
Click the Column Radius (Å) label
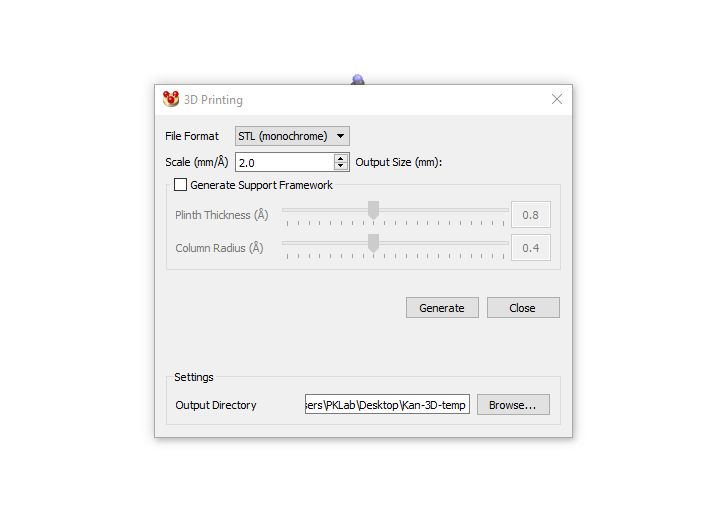219,248
